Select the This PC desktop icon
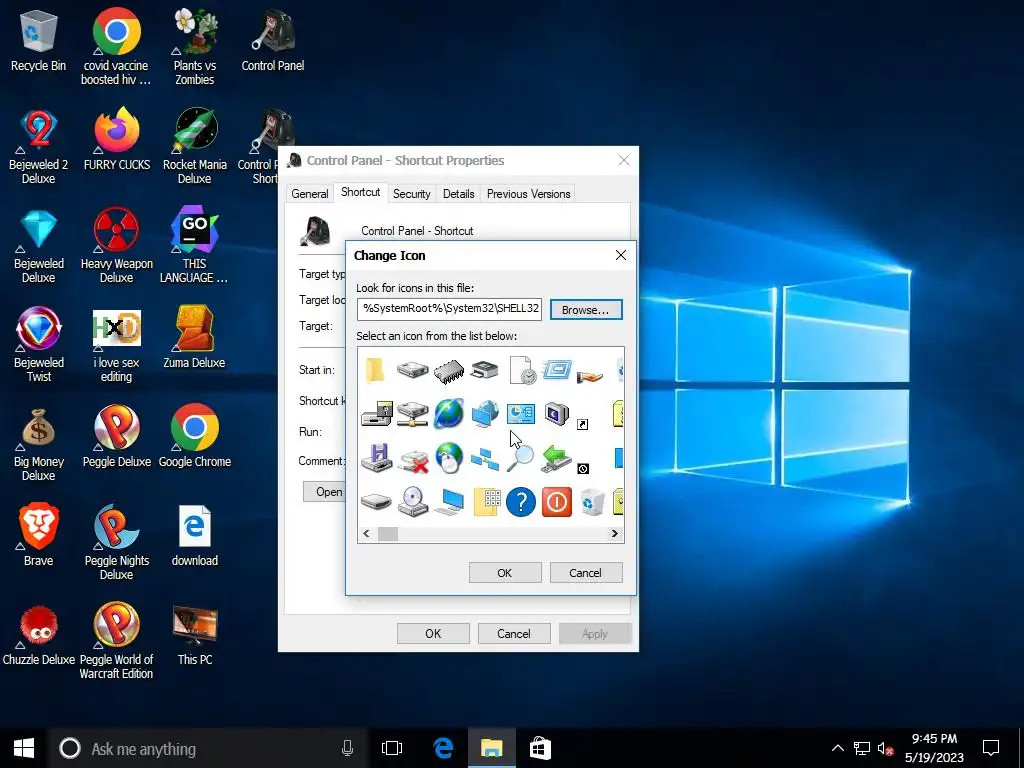The width and height of the screenshot is (1024, 768). [195, 635]
